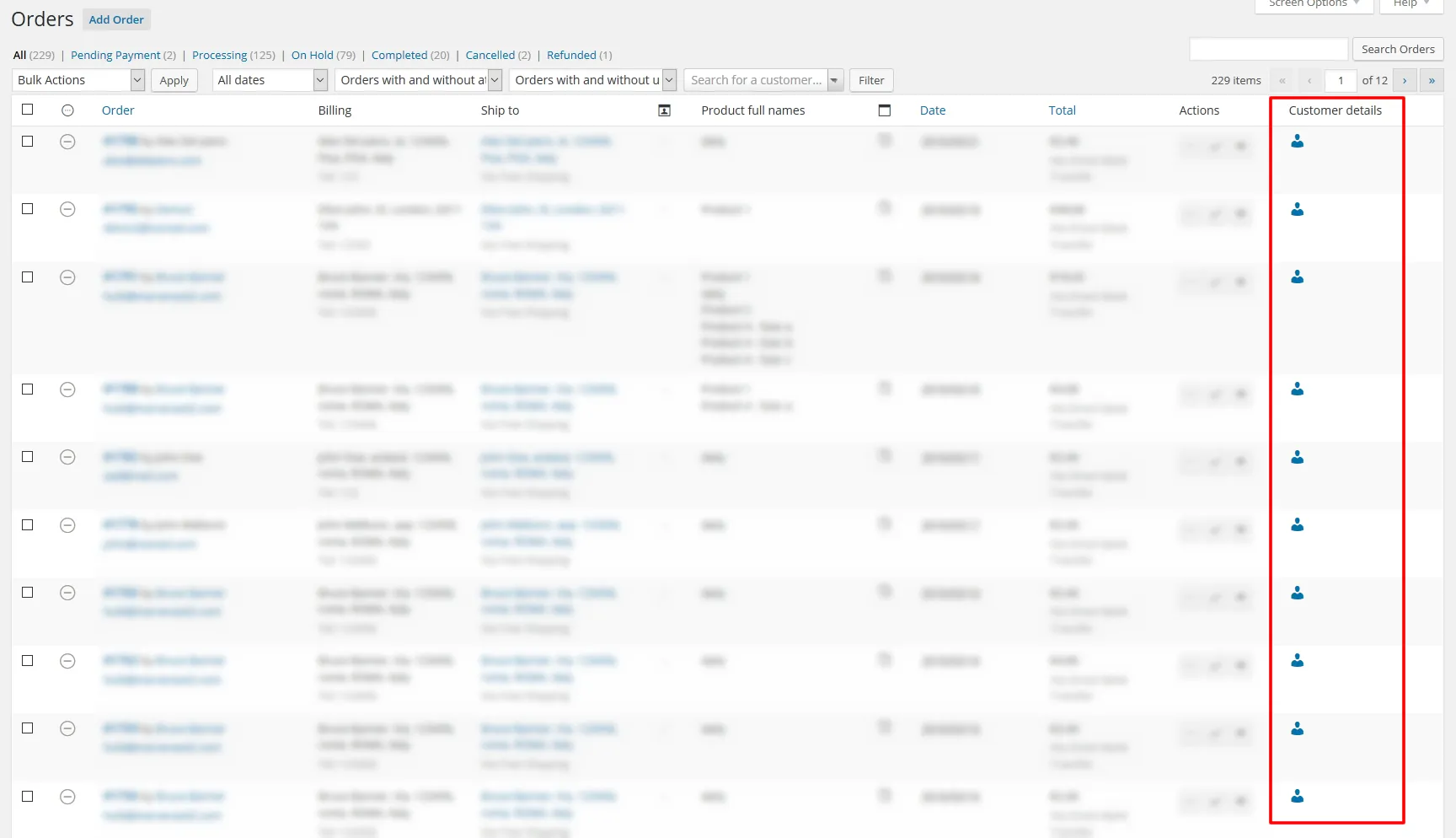Go to the next page using the arrow icon
The image size is (1456, 838).
pos(1405,80)
